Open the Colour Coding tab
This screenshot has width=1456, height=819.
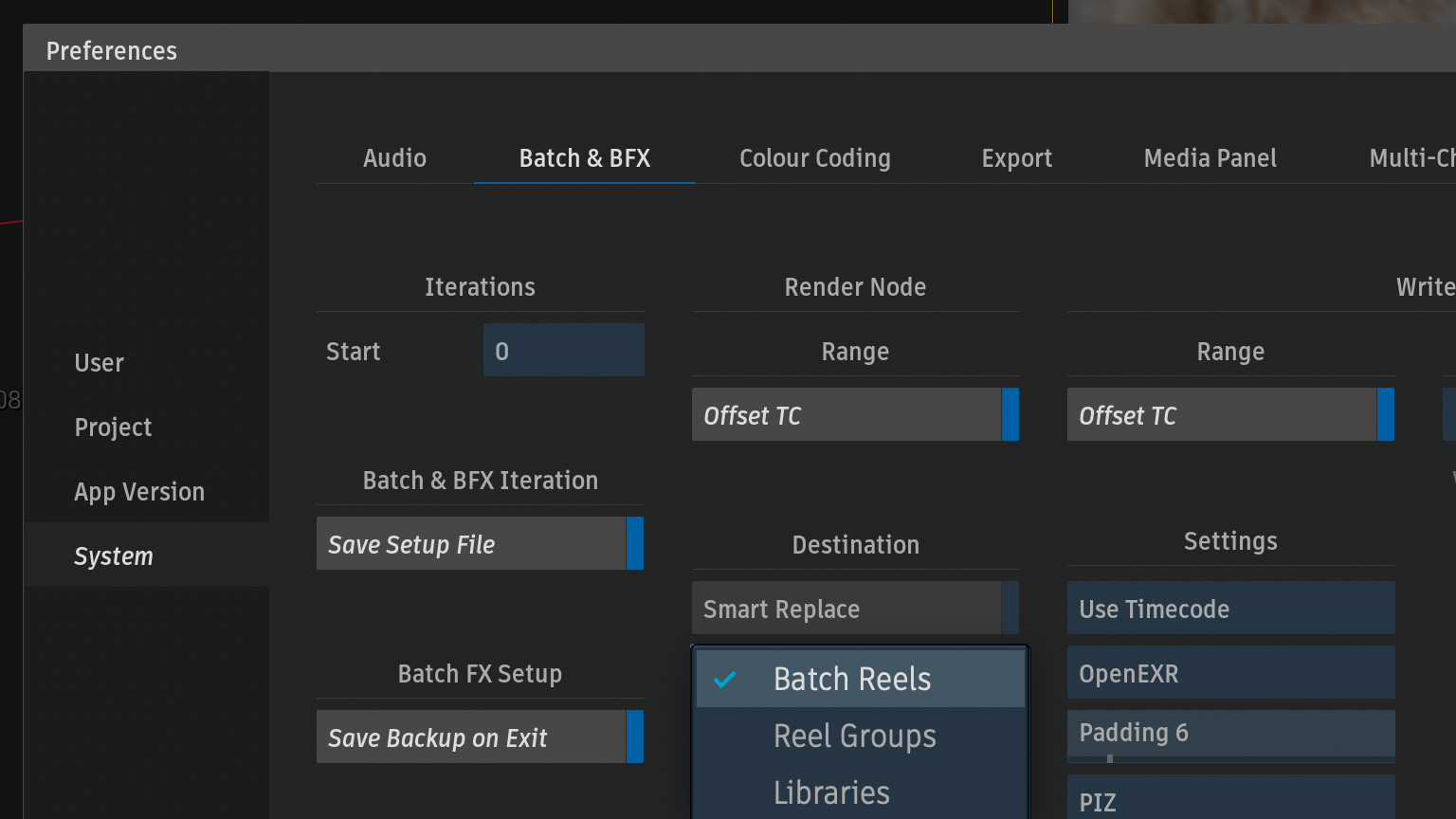[814, 158]
